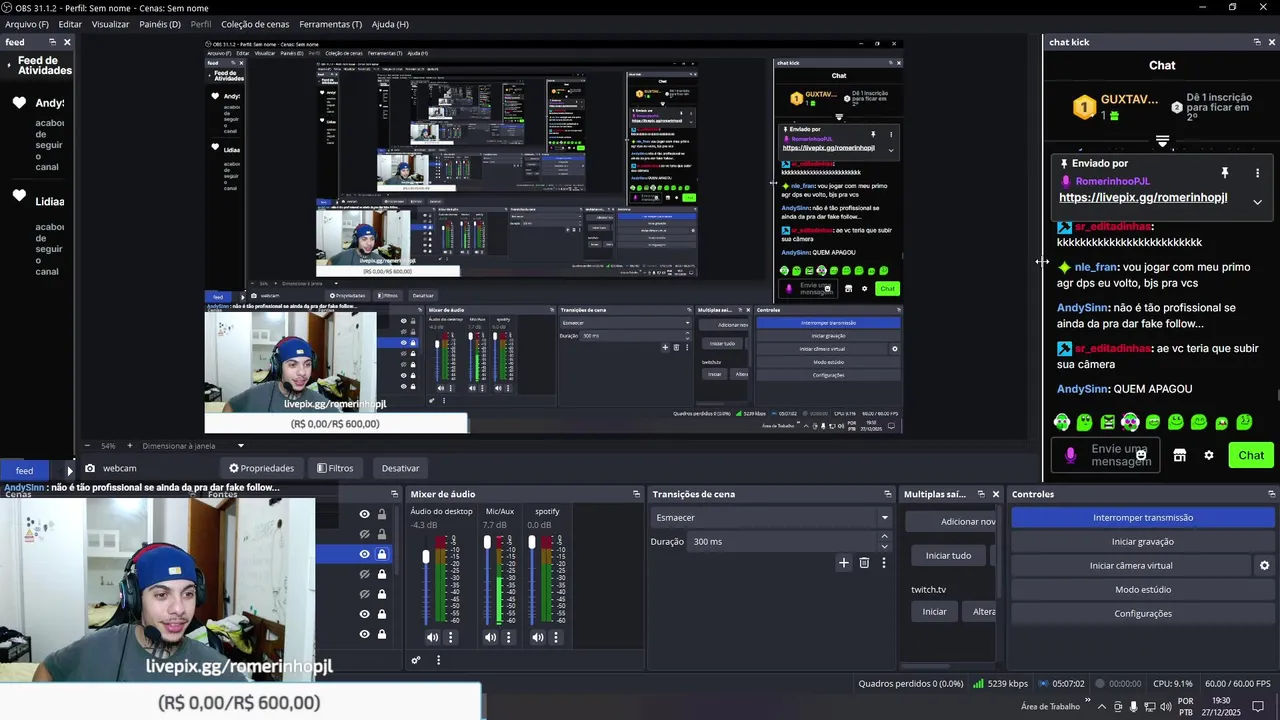This screenshot has width=1280, height=720.
Task: Open the livepix.gg/romerinhopjl link in chat
Action: click(x=1143, y=198)
